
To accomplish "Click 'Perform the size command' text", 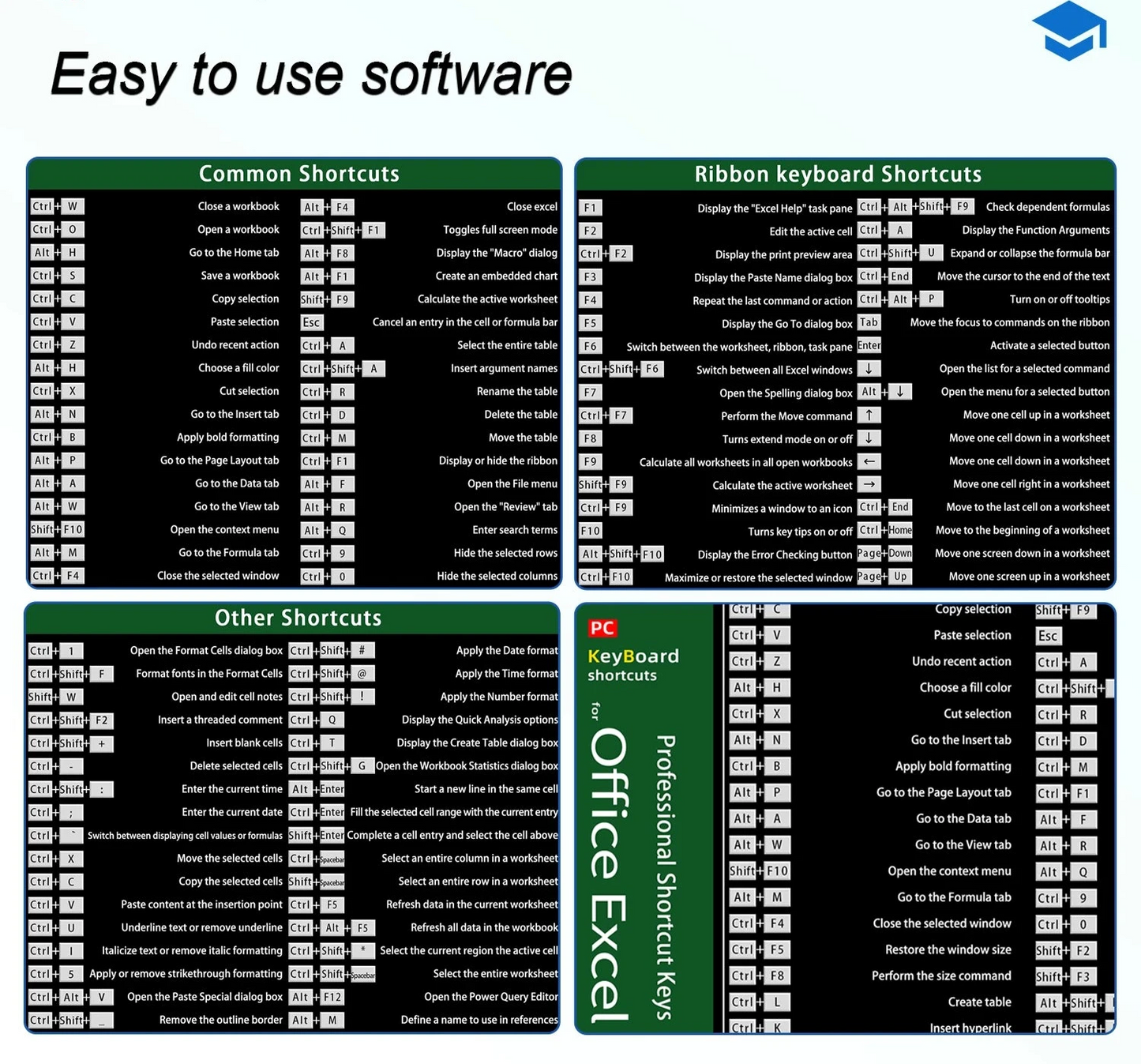I will pos(941,976).
